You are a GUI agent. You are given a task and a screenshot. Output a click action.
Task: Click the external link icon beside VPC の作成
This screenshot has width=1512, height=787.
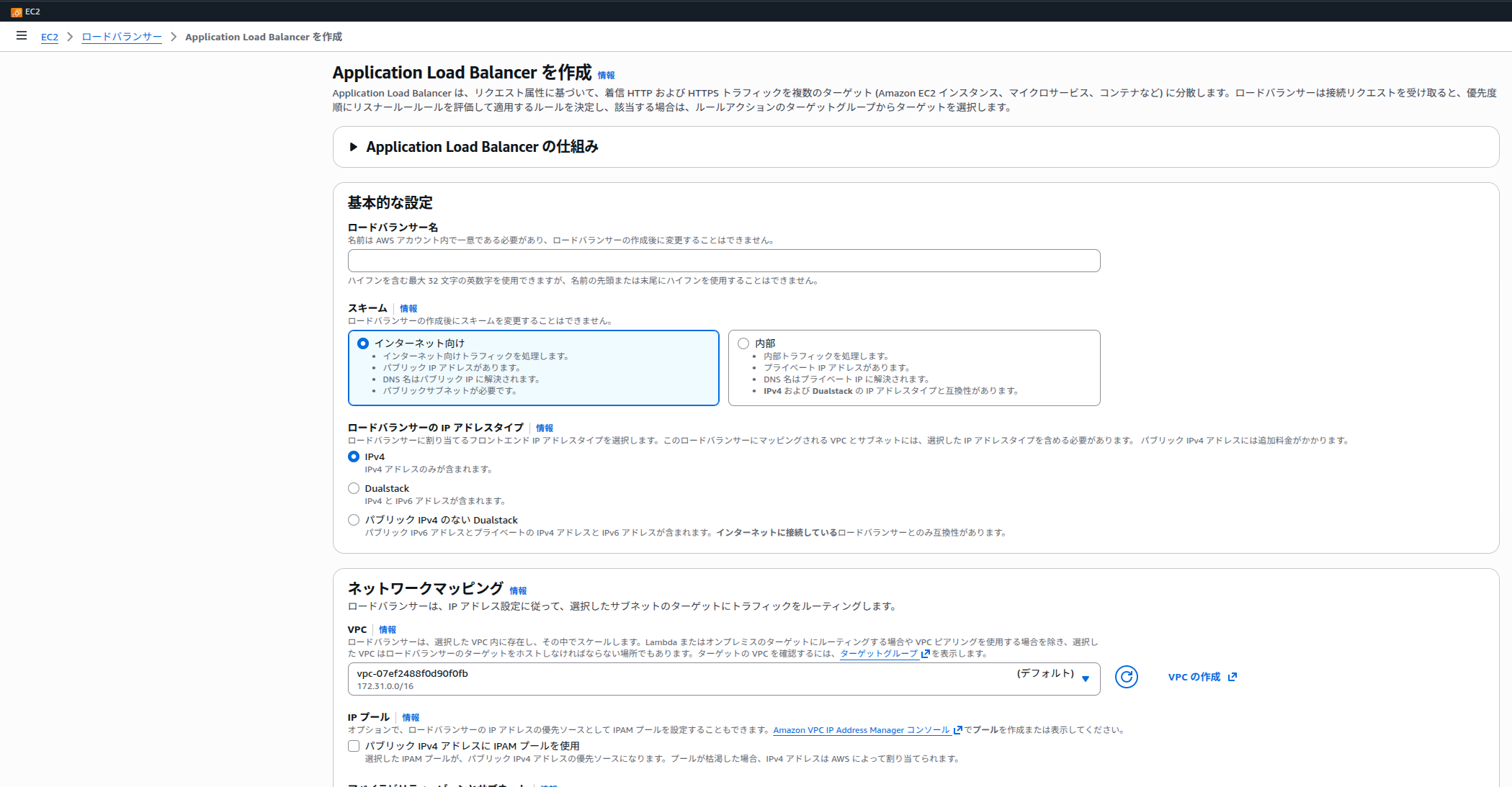point(1233,677)
